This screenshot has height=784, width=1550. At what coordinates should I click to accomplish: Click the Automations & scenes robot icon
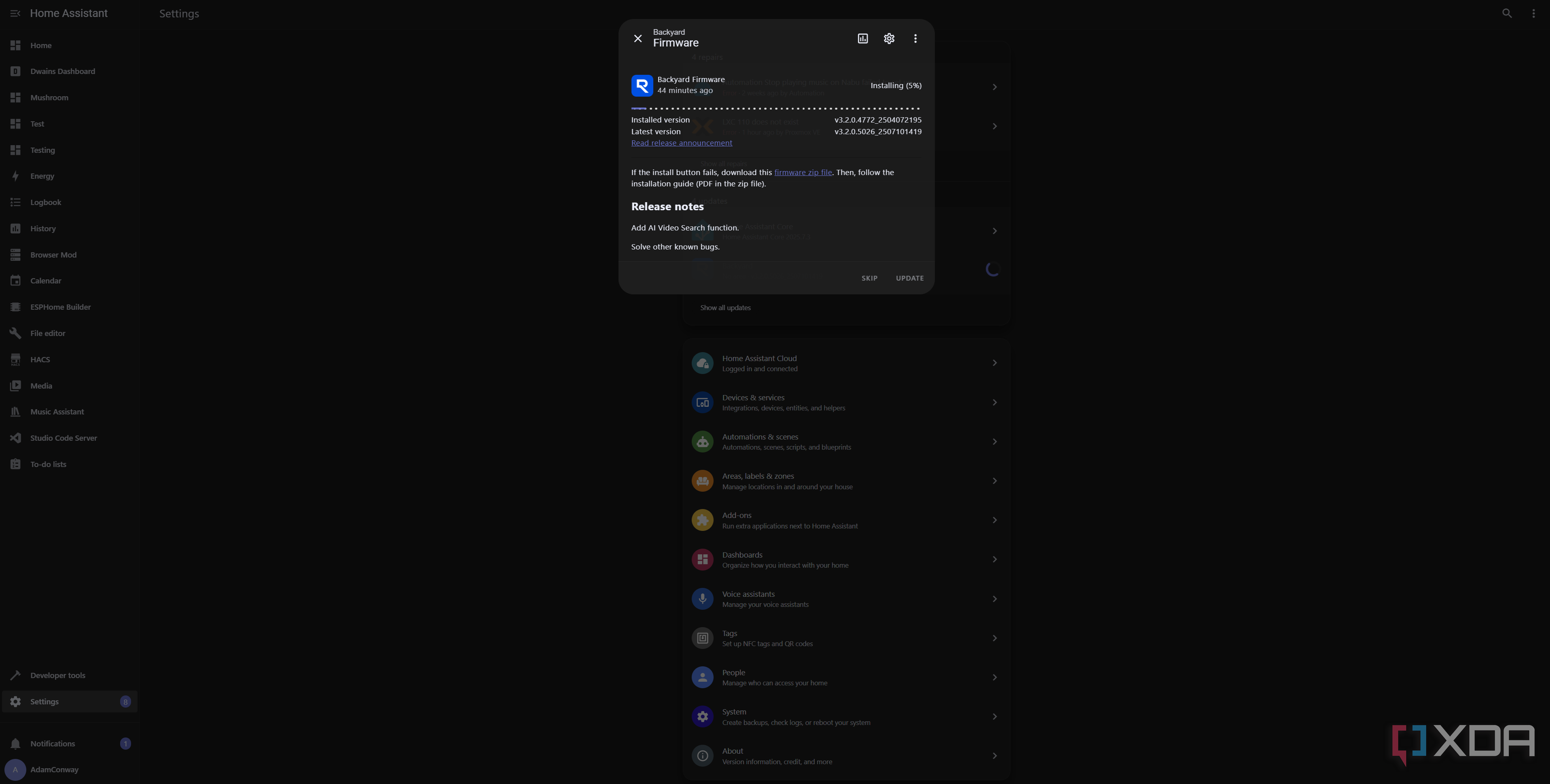coord(702,442)
